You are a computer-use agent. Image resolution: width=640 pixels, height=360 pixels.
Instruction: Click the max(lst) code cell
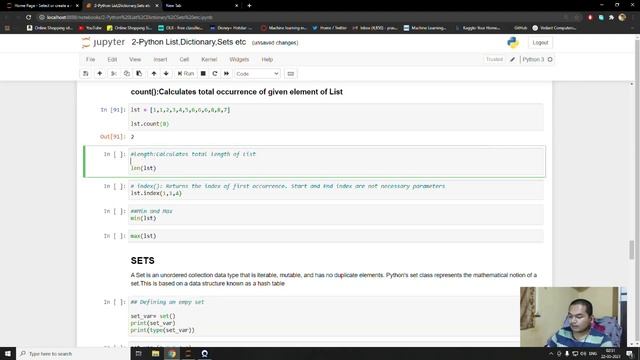click(x=336, y=236)
